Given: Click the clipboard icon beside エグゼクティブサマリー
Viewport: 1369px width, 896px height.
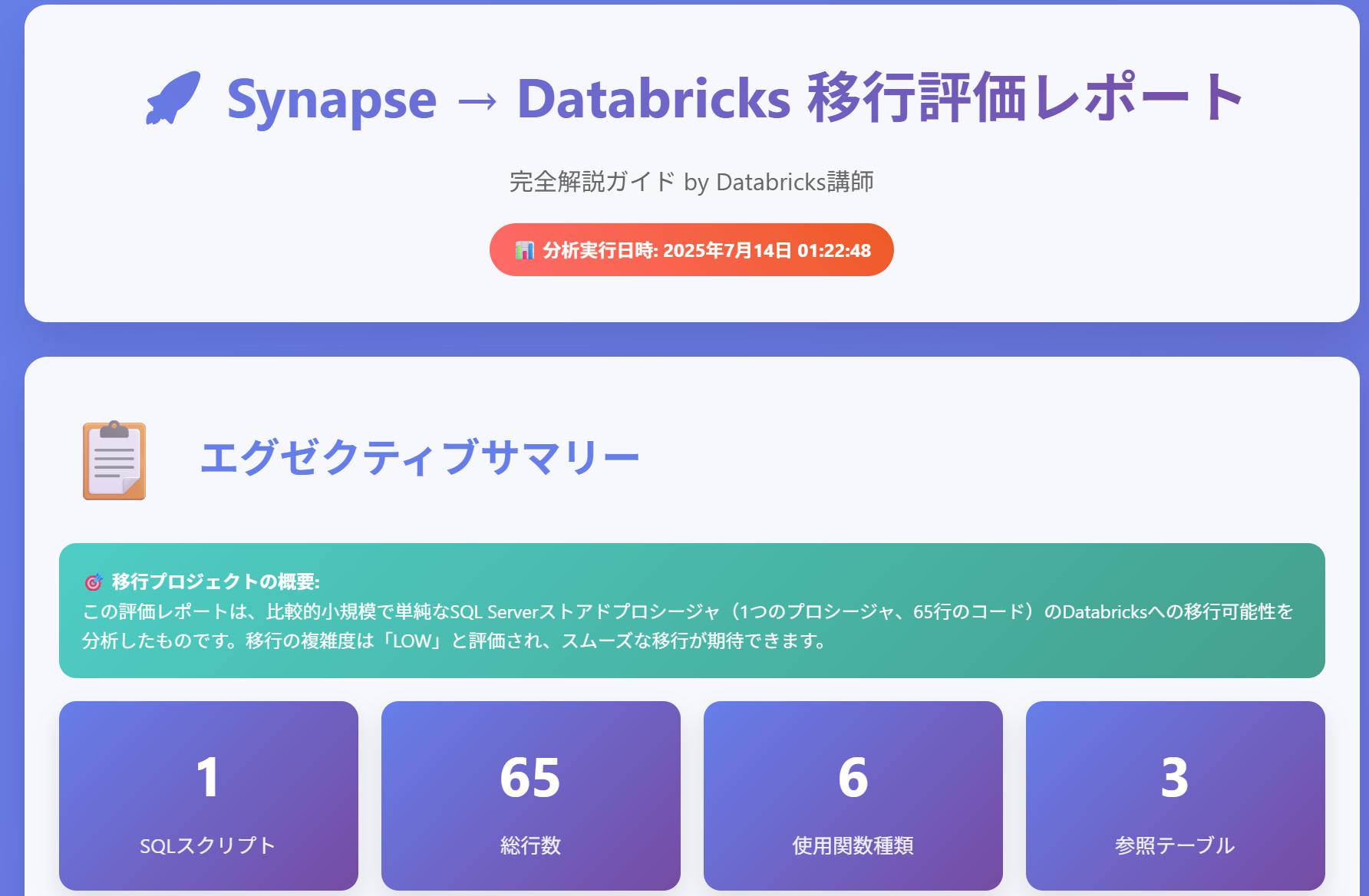Looking at the screenshot, I should 114,460.
